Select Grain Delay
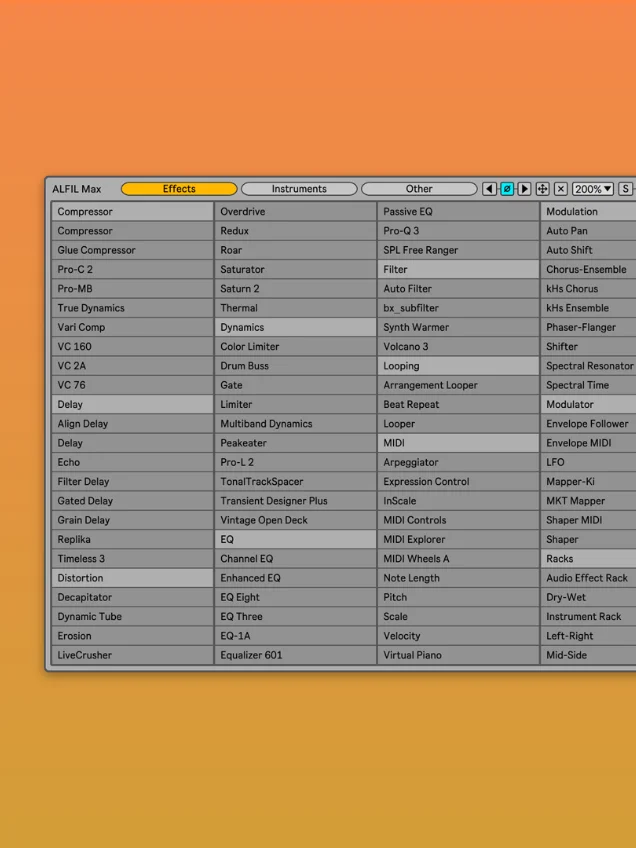Screen dimensions: 636x848 tap(132, 520)
